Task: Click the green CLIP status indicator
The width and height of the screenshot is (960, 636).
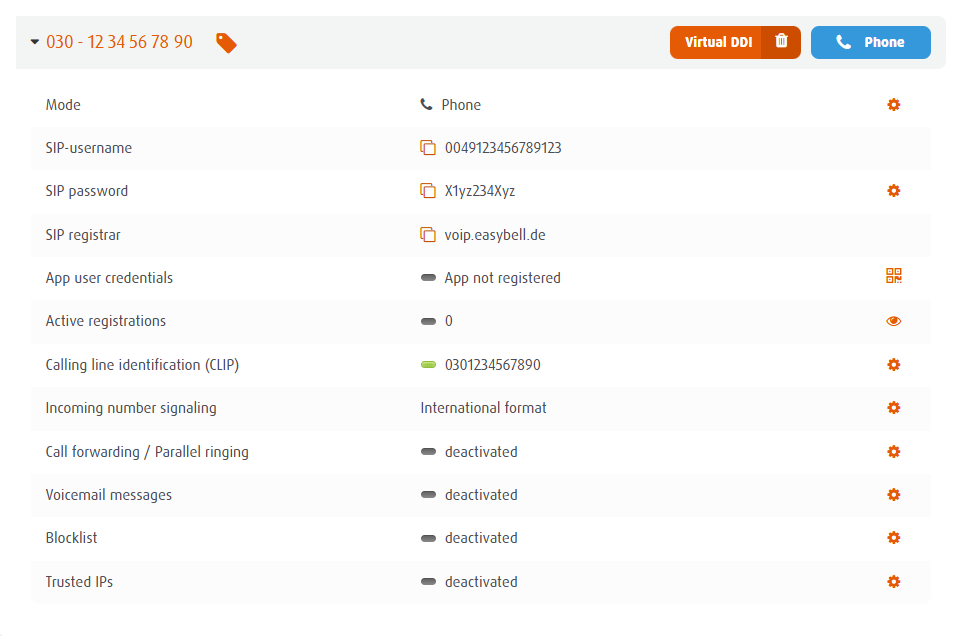Action: coord(428,365)
